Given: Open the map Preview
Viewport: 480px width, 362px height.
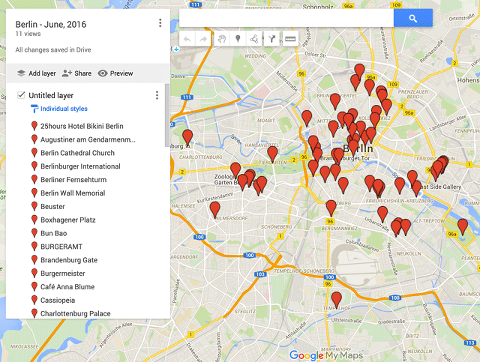Looking at the screenshot, I should [x=116, y=73].
